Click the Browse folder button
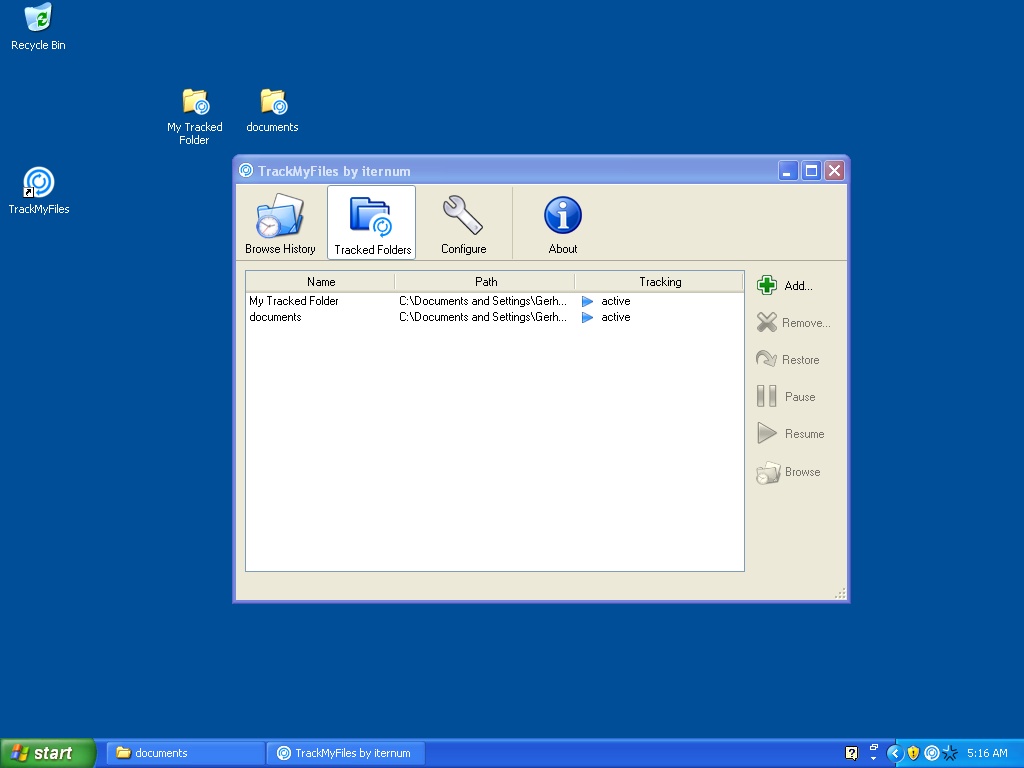This screenshot has height=768, width=1024. pyautogui.click(x=788, y=472)
